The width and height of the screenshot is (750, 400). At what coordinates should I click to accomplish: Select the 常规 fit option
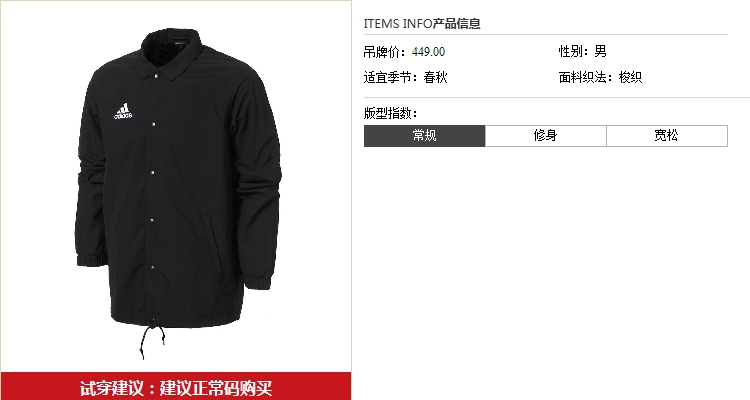click(x=424, y=136)
